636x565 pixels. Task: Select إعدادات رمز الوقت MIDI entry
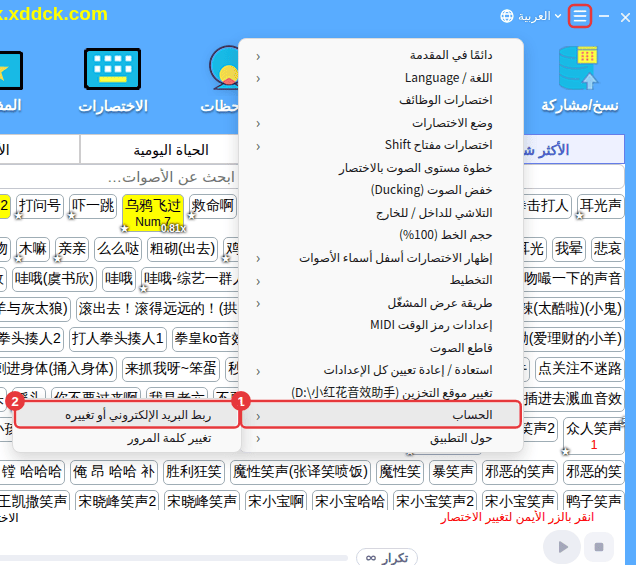click(380, 325)
